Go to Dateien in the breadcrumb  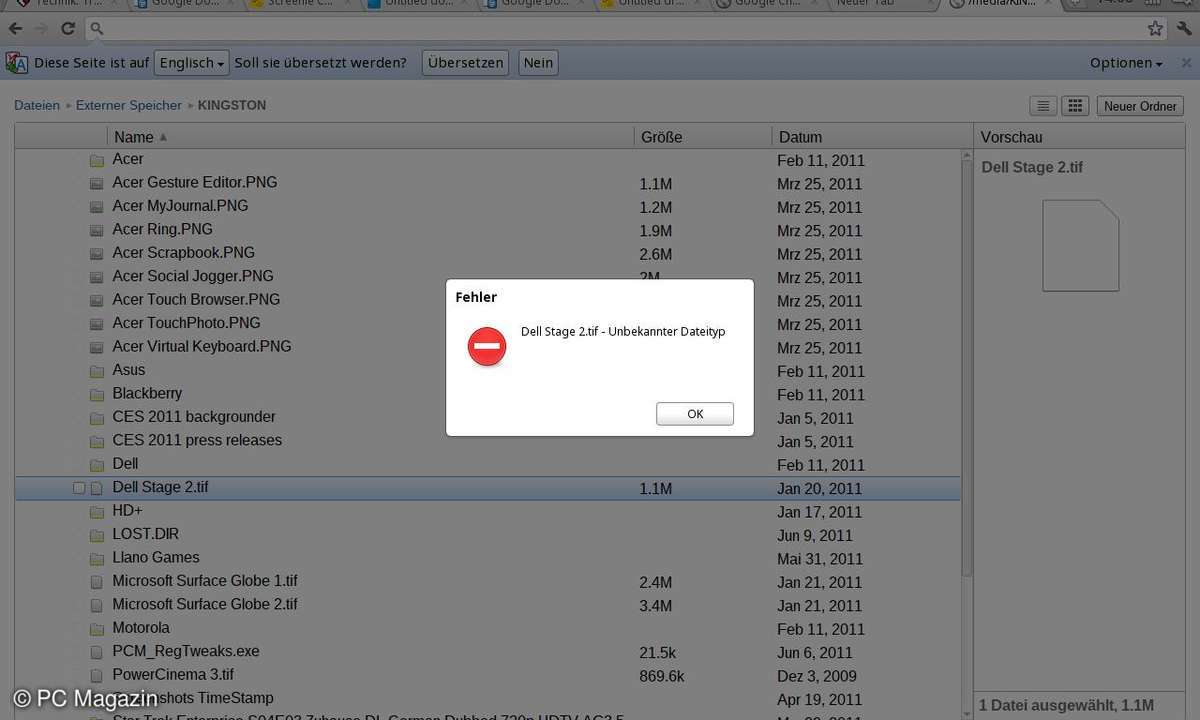37,105
